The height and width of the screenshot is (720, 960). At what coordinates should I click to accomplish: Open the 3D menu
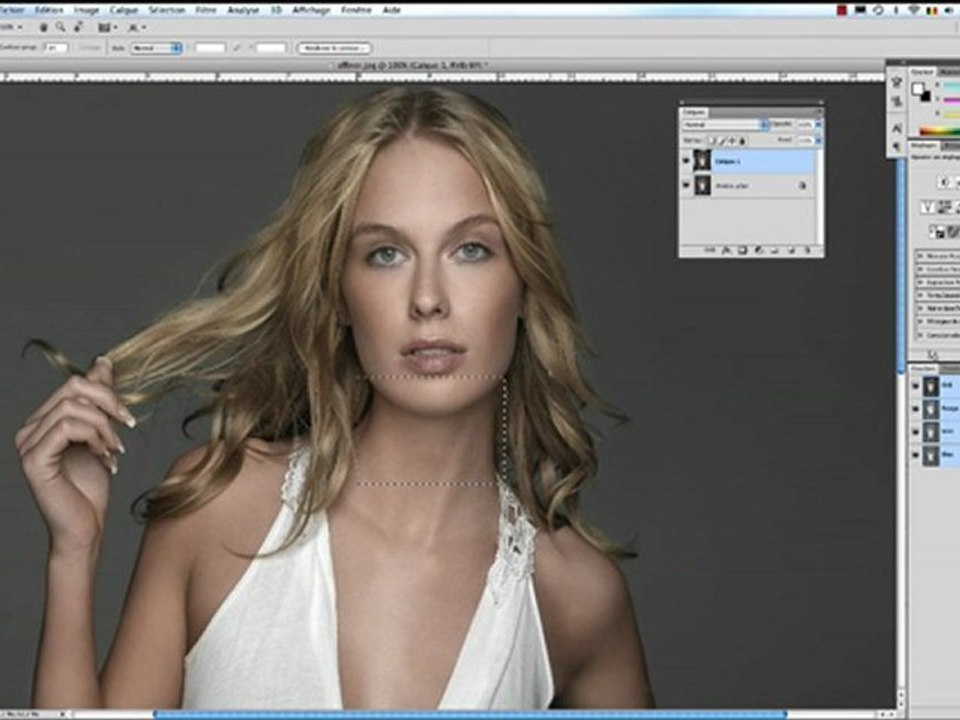tap(276, 10)
